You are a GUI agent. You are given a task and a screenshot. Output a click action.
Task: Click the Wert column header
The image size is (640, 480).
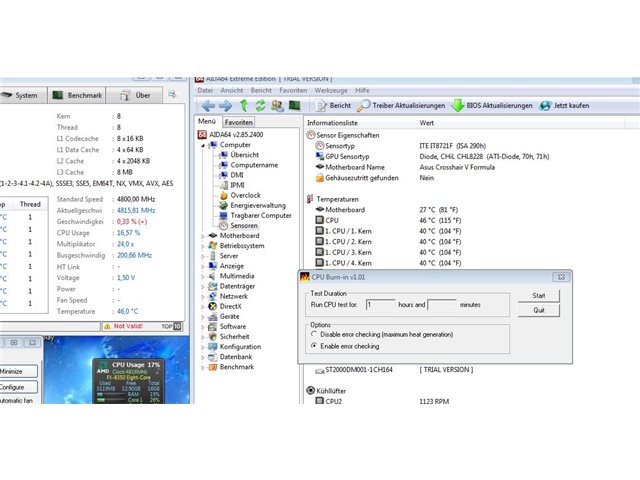(427, 123)
